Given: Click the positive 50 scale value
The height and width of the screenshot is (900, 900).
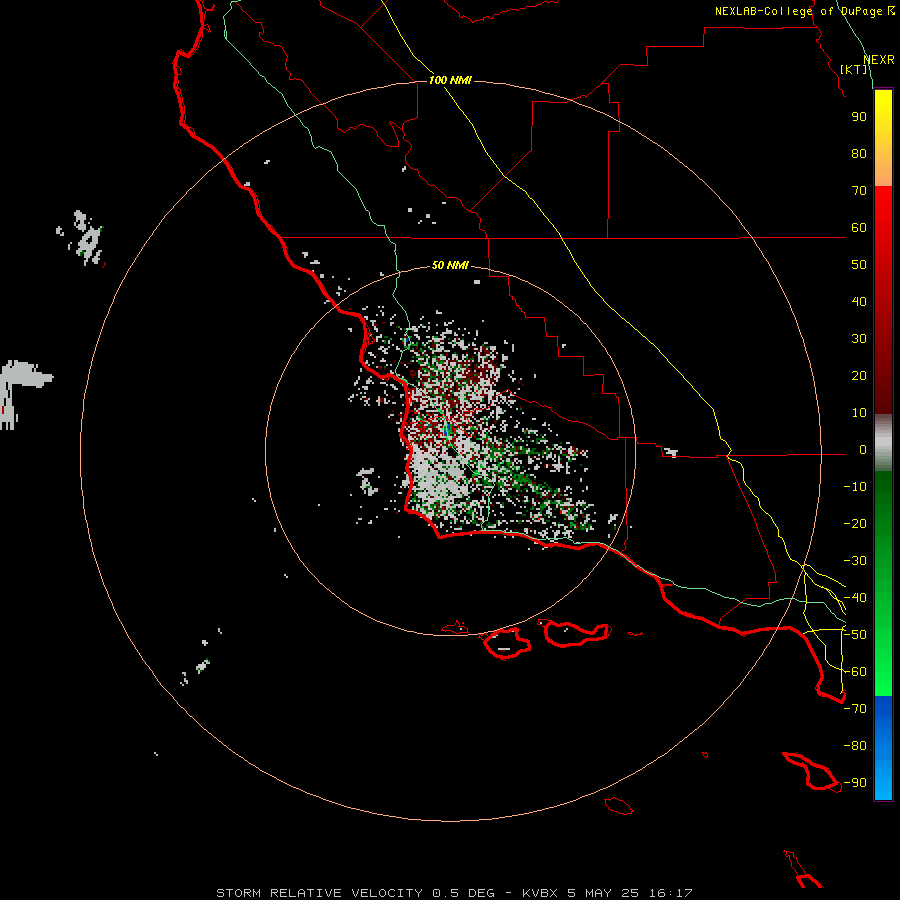Looking at the screenshot, I should [x=859, y=265].
